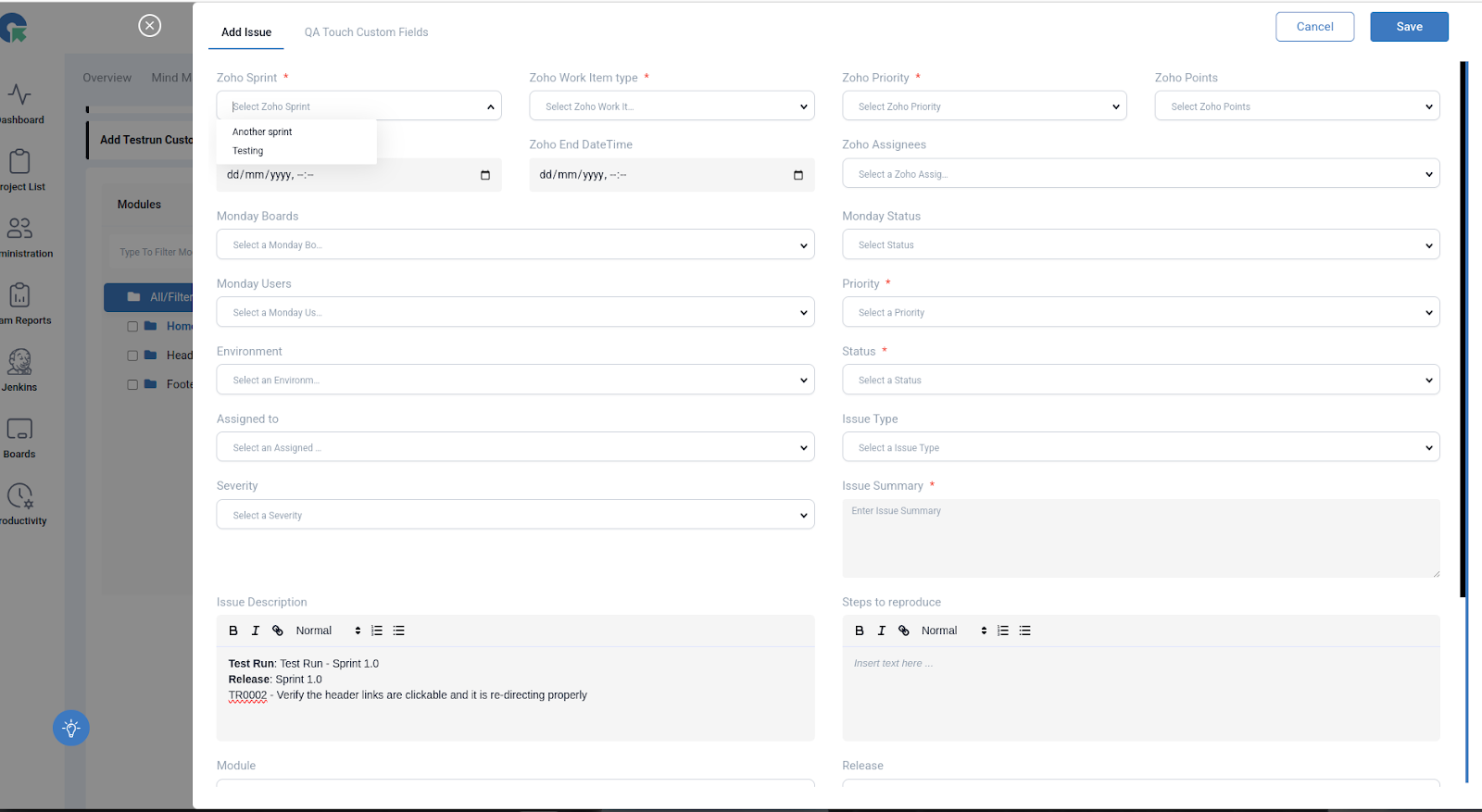Click the lightbulb help icon
This screenshot has width=1482, height=812.
71,729
